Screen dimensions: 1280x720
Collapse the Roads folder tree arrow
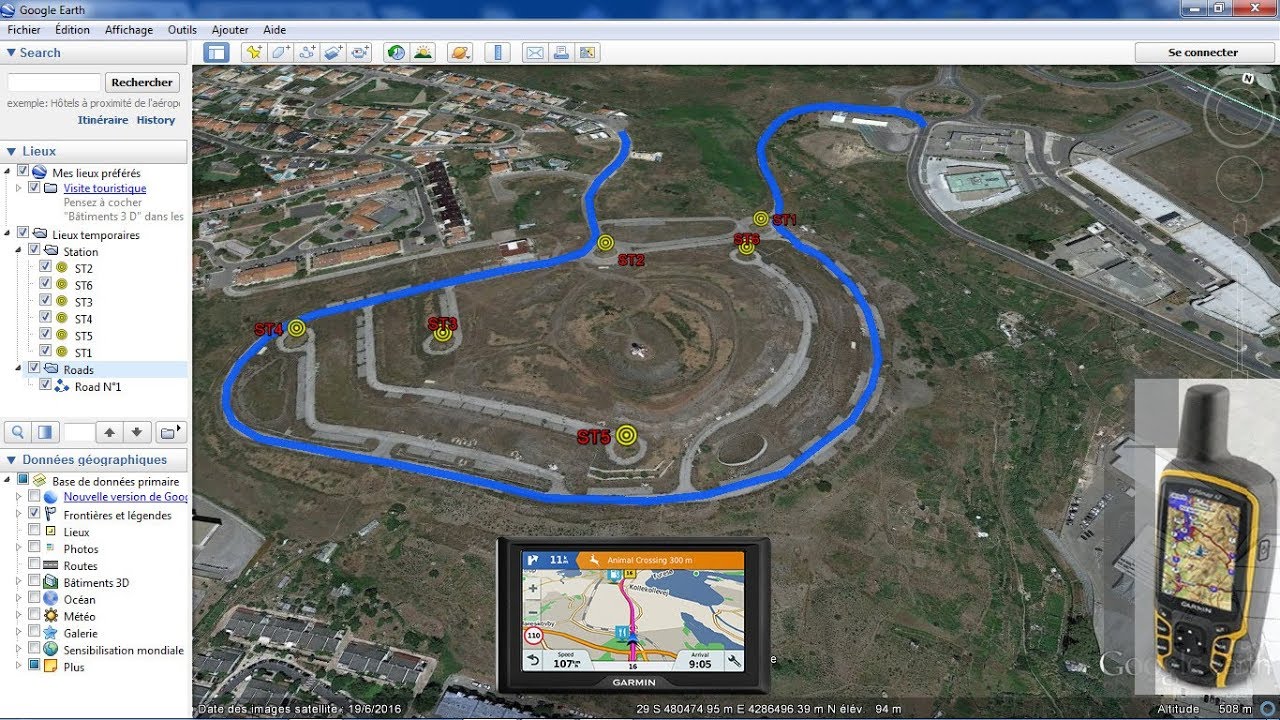coord(20,369)
